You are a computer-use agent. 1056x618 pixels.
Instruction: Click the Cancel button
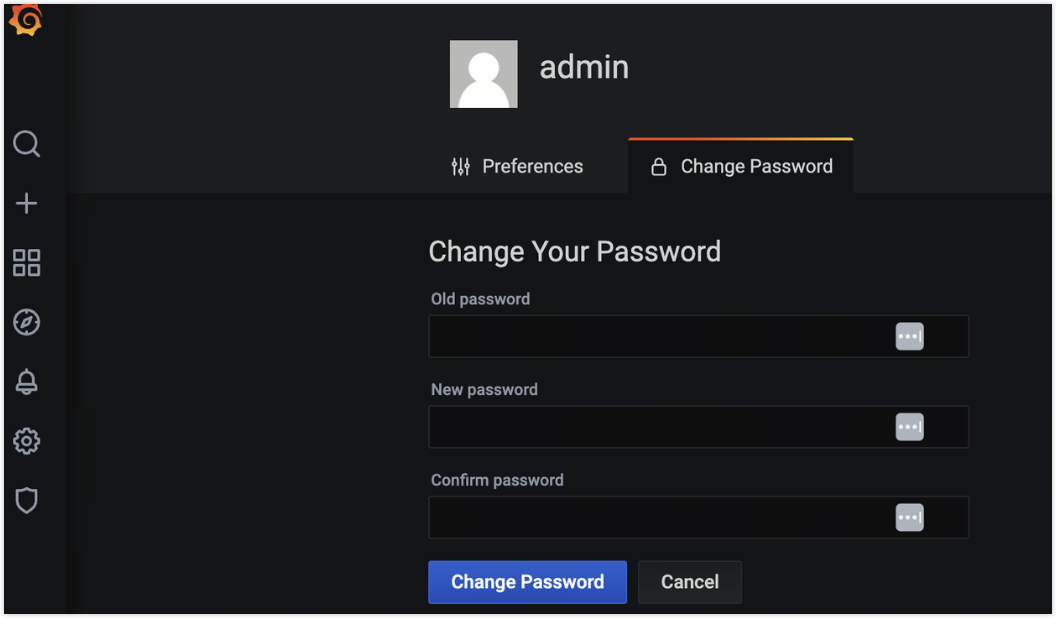(x=689, y=582)
